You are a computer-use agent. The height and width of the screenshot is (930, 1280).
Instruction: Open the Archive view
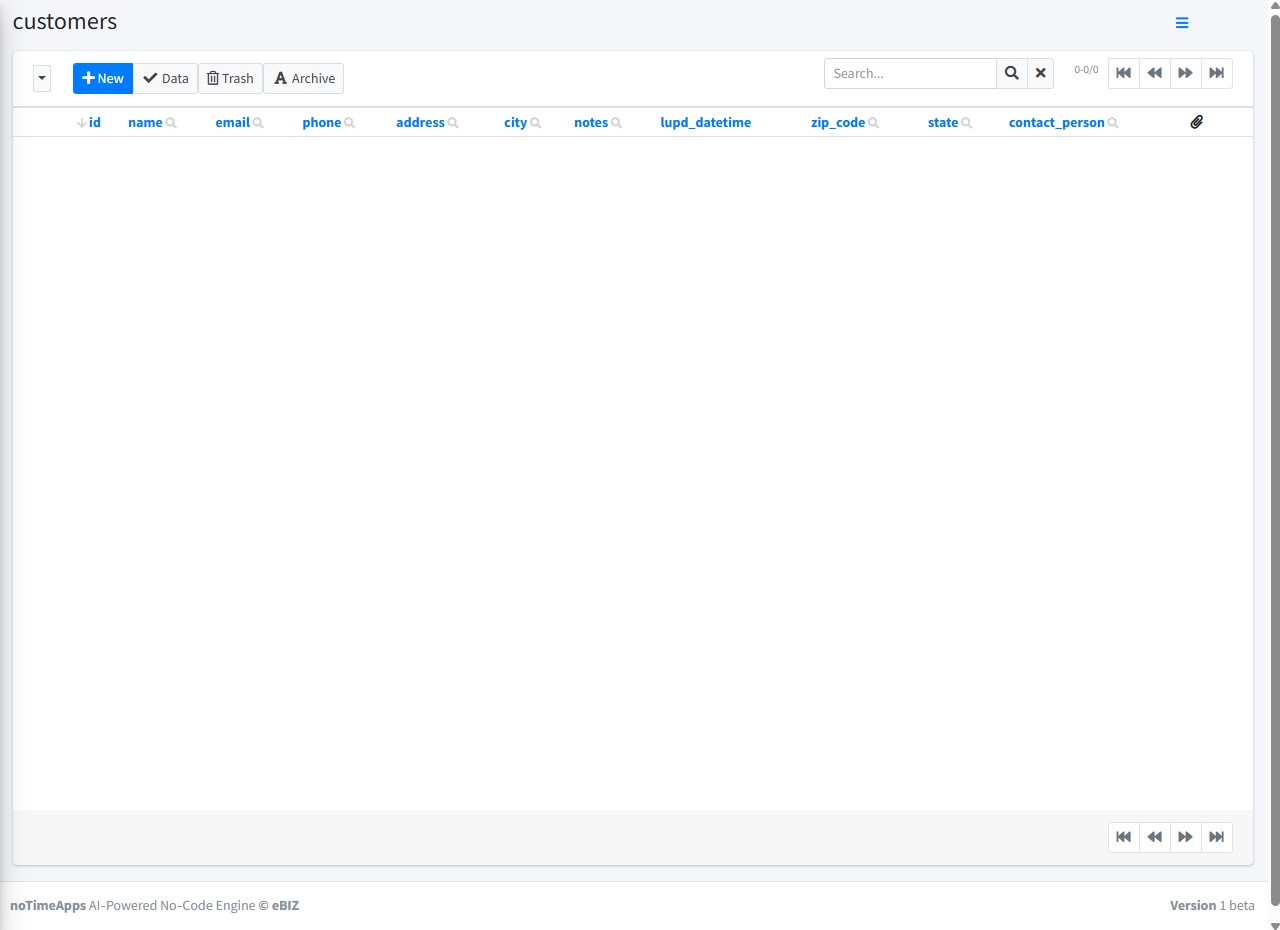[304, 78]
